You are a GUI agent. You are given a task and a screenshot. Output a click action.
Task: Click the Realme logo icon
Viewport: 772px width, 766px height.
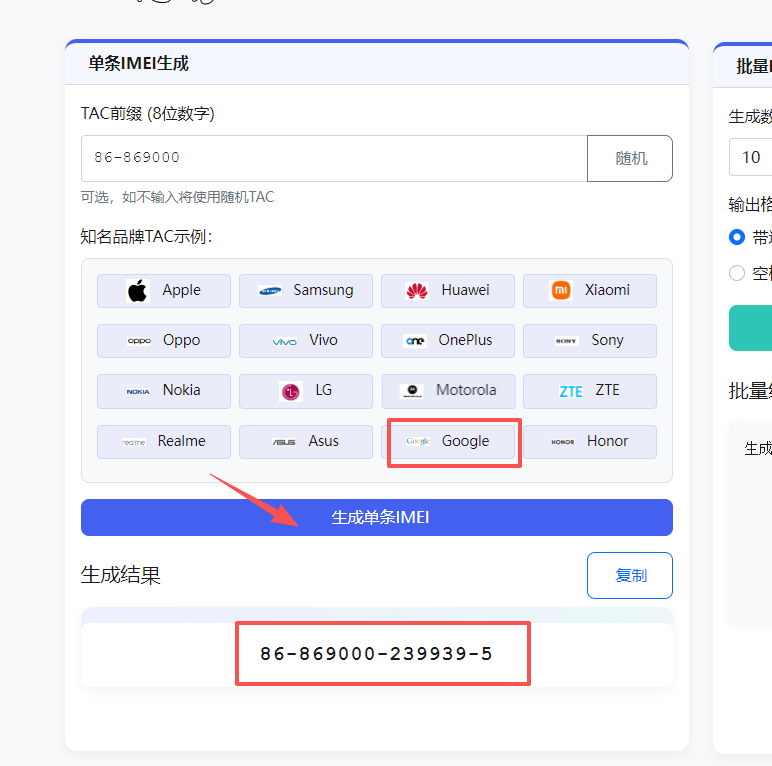pyautogui.click(x=133, y=442)
